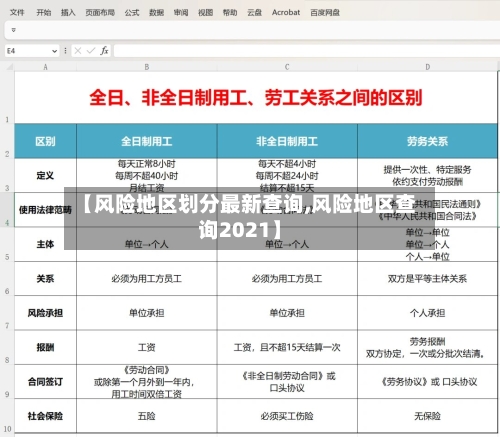
Task: Select column B header
Action: coord(147,67)
